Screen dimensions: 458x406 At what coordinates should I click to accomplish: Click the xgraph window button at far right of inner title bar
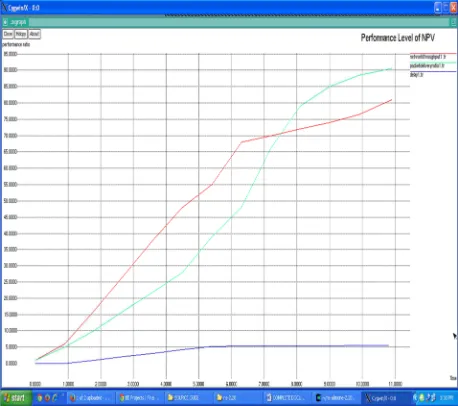pos(453,22)
